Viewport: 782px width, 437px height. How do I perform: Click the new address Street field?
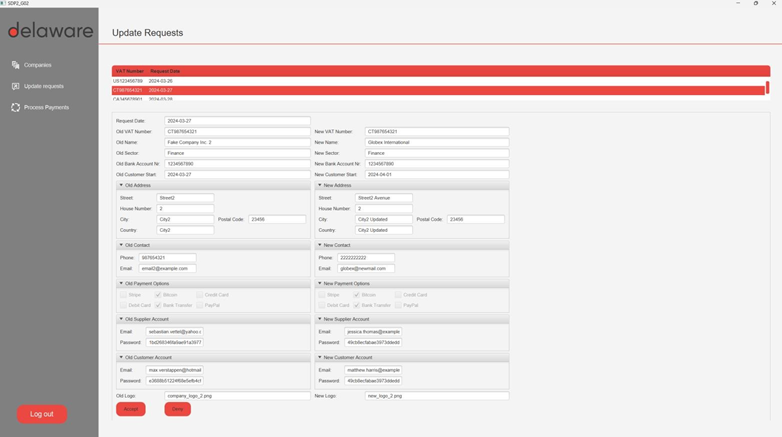[384, 198]
